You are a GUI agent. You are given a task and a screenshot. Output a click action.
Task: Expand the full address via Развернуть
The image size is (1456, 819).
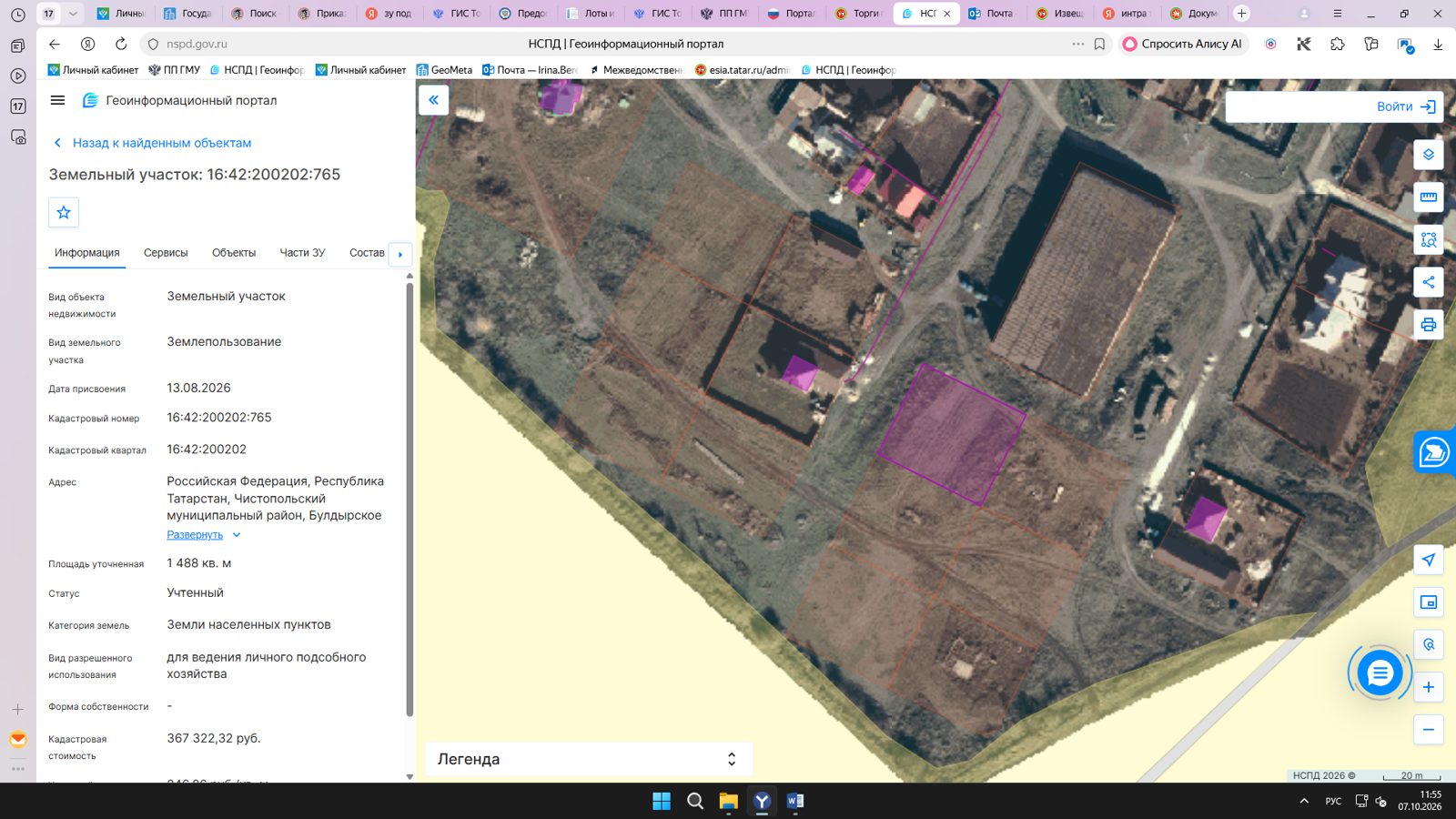203,535
